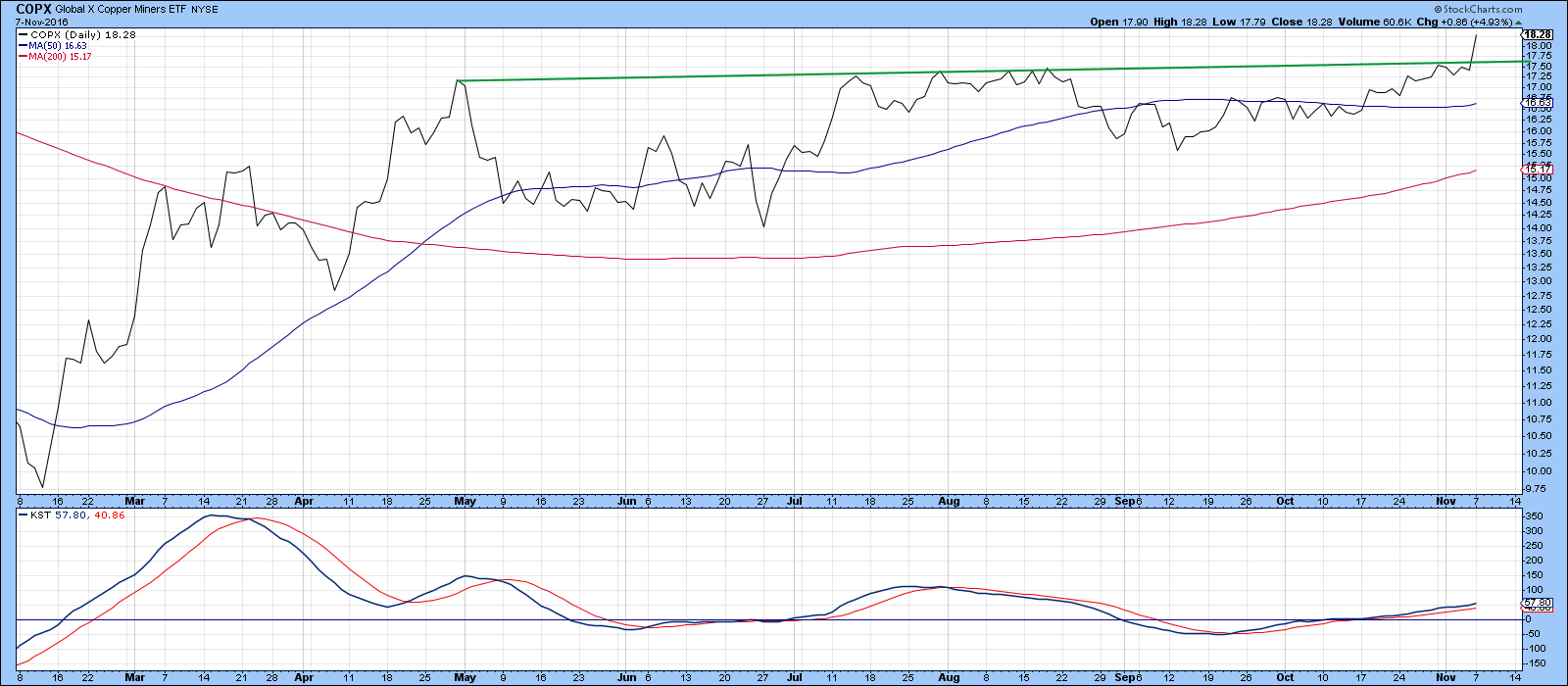Click the 15.17 MA(200) tag on price axis

[x=1539, y=170]
